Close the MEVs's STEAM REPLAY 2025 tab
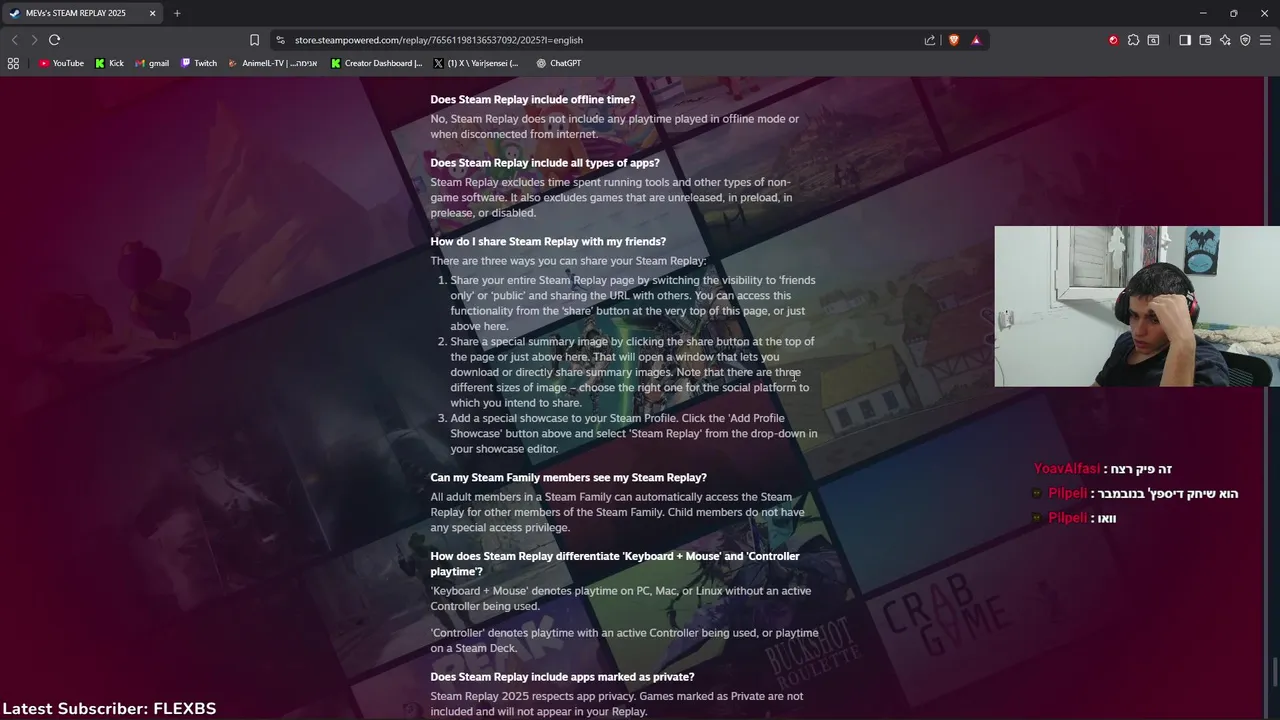The image size is (1280, 720). [x=152, y=13]
